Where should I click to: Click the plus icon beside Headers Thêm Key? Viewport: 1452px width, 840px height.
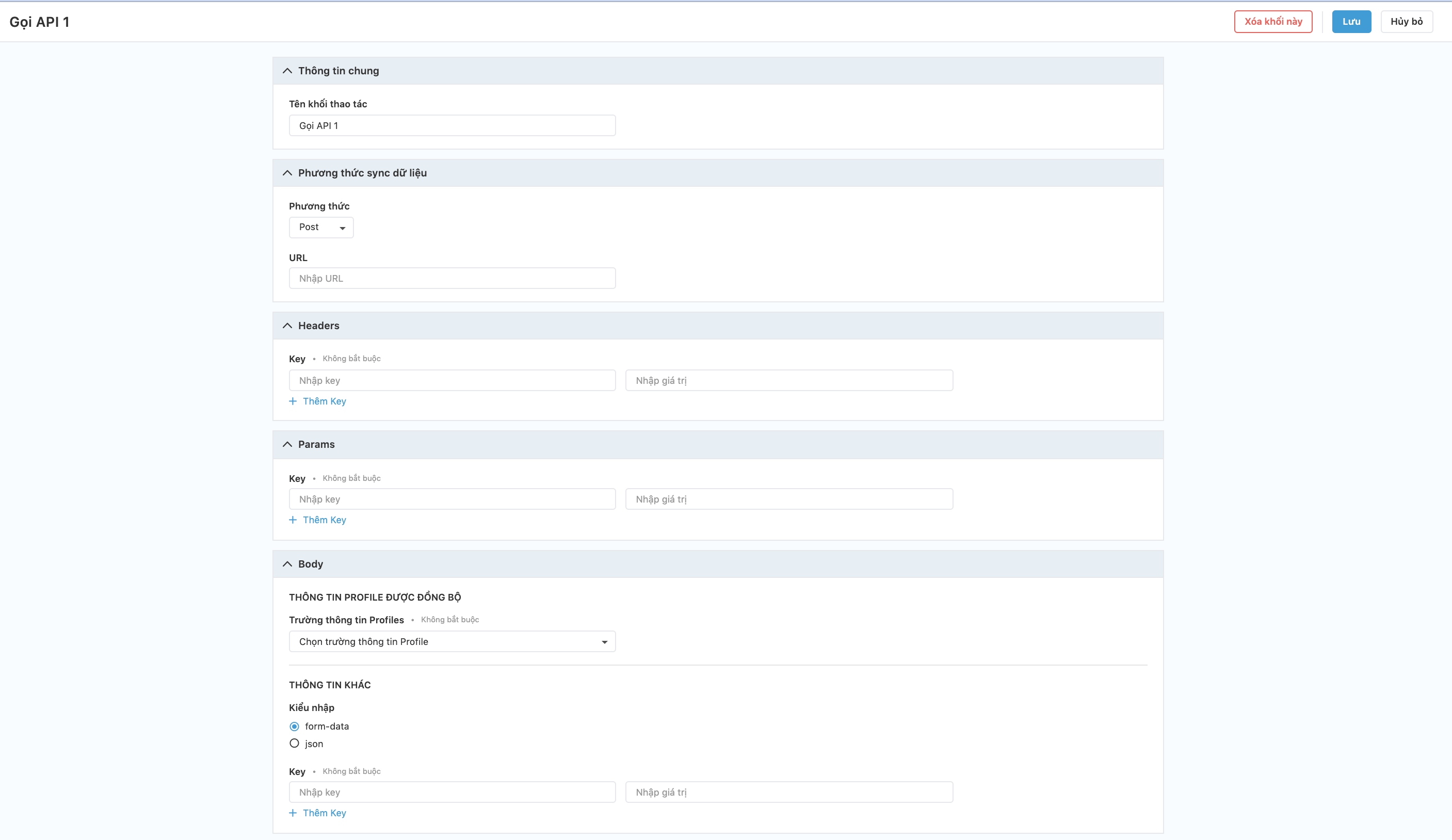293,401
